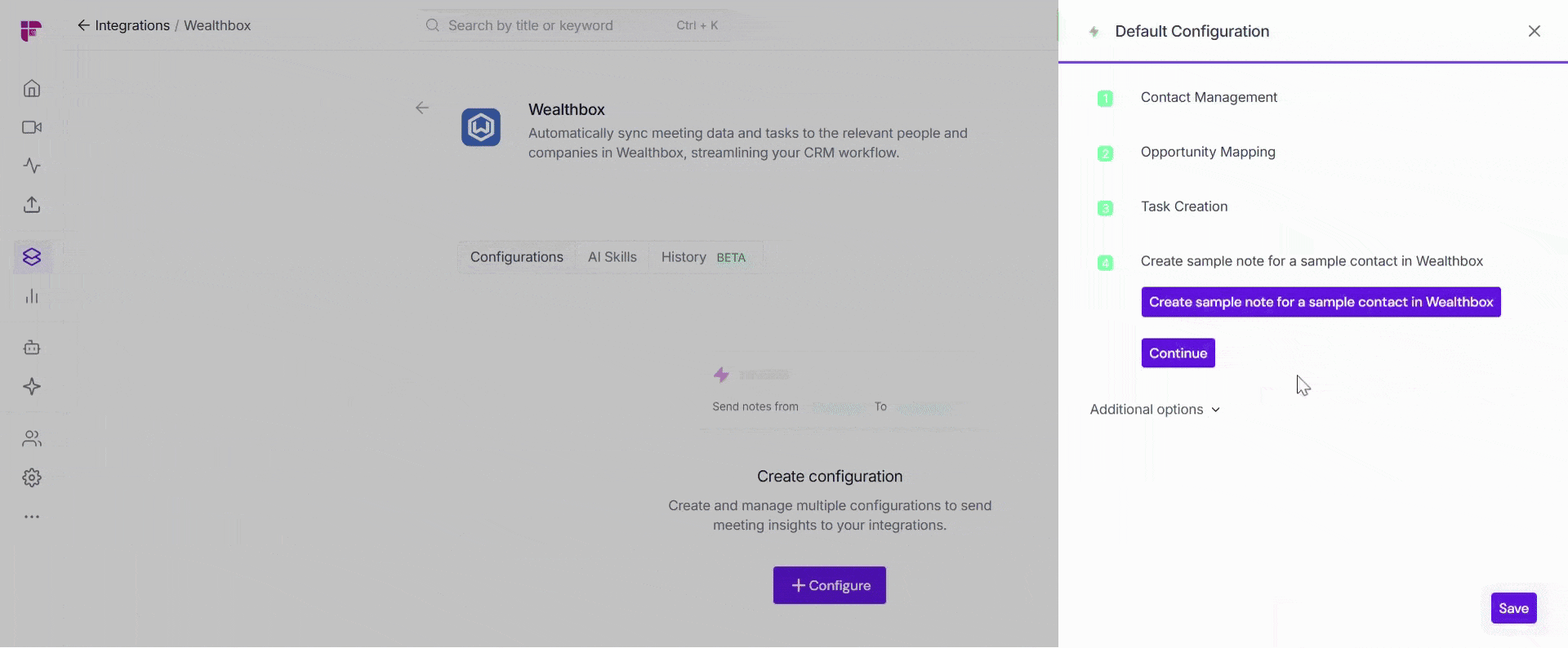Viewport: 1568px width, 648px height.
Task: Click the Continue button
Action: 1178,353
